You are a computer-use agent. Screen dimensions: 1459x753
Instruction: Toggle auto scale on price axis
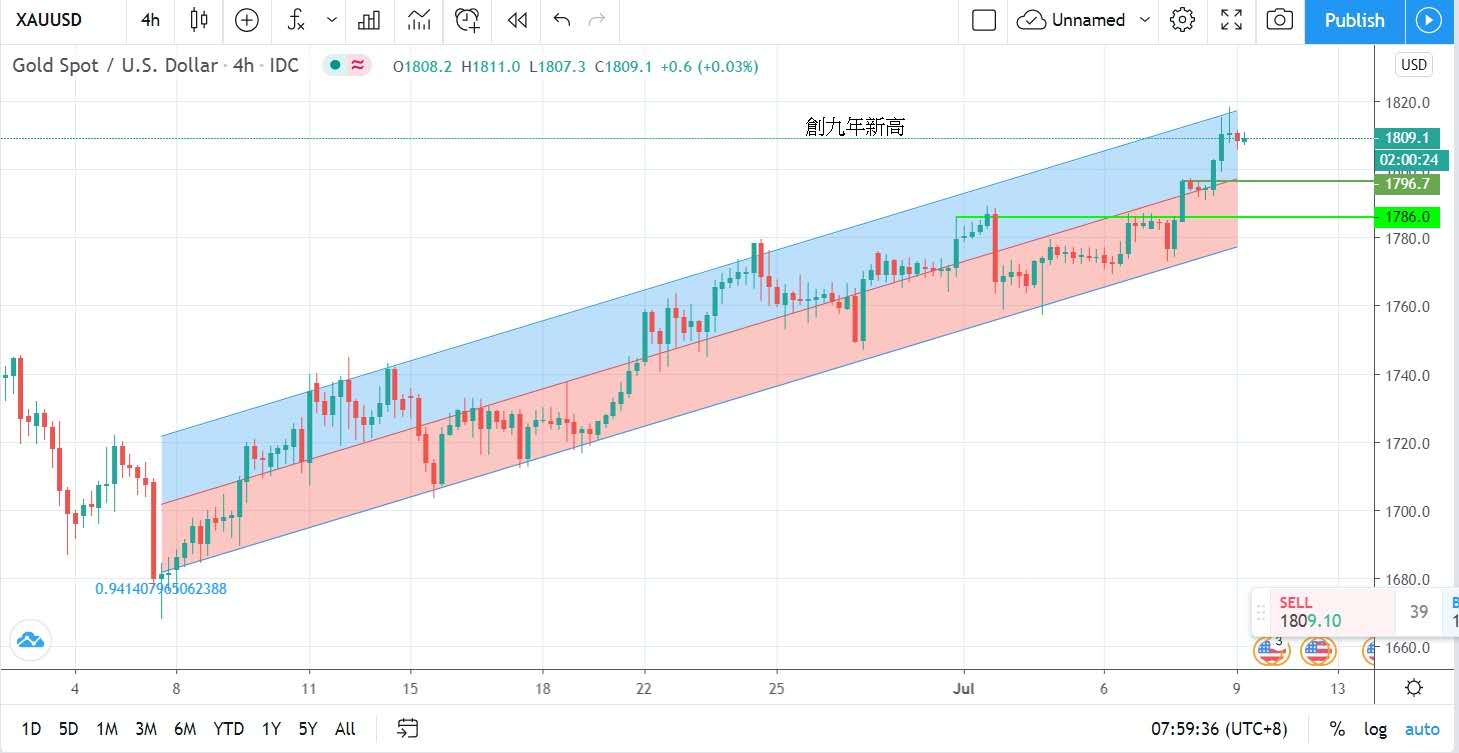coord(1422,729)
